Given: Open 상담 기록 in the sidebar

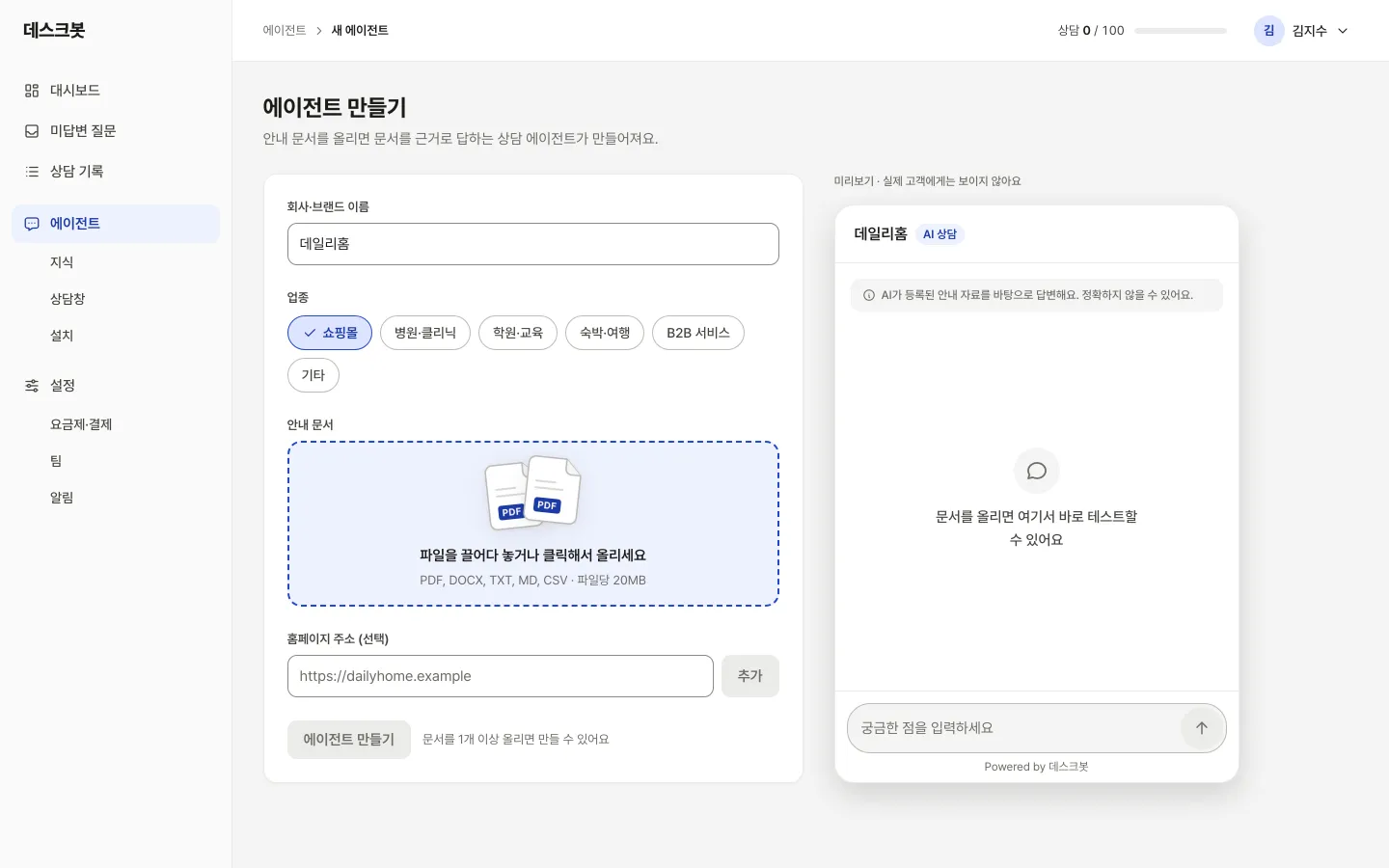Looking at the screenshot, I should [x=116, y=172].
